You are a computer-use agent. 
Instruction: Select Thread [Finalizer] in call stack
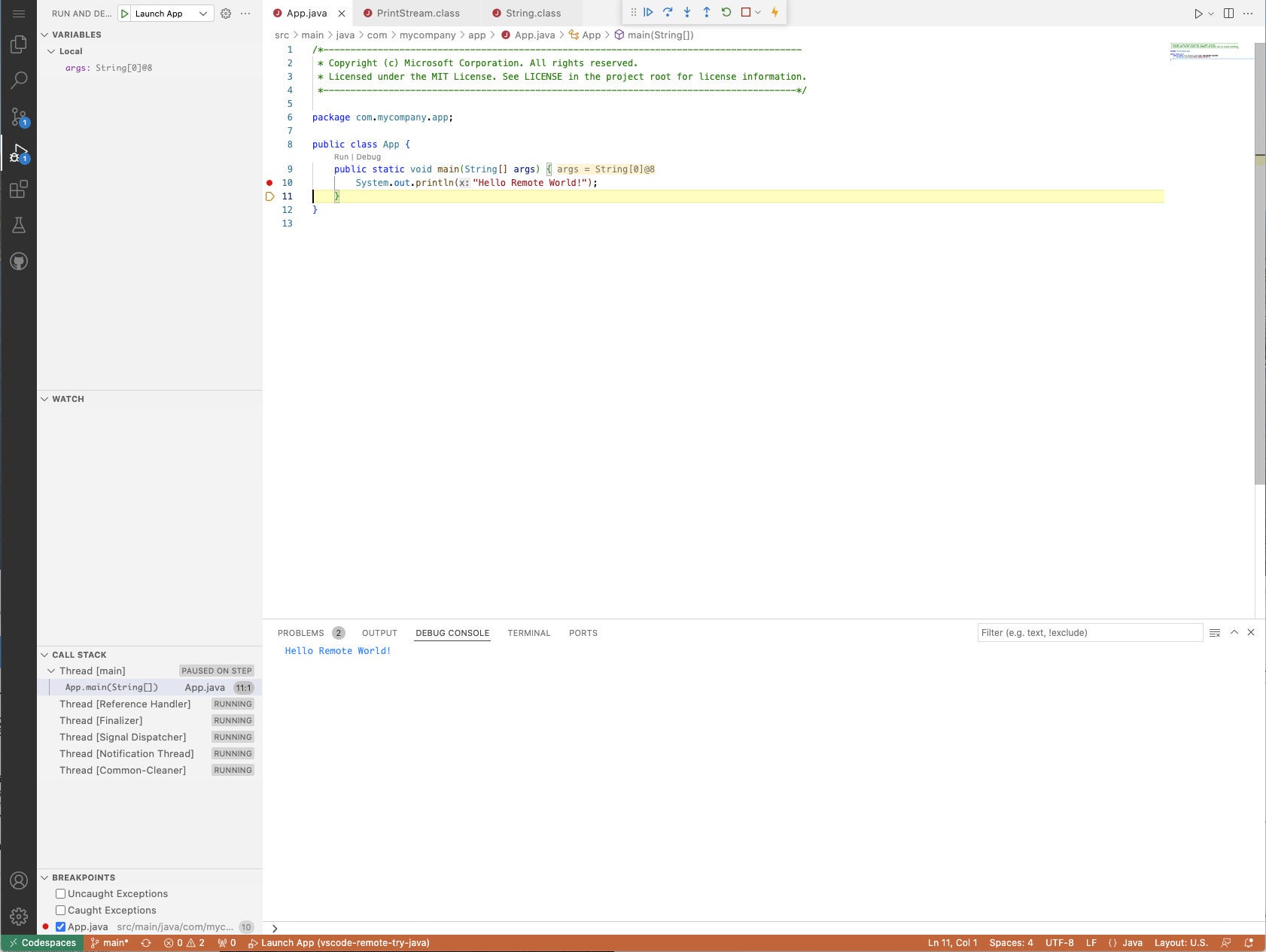[x=149, y=721]
